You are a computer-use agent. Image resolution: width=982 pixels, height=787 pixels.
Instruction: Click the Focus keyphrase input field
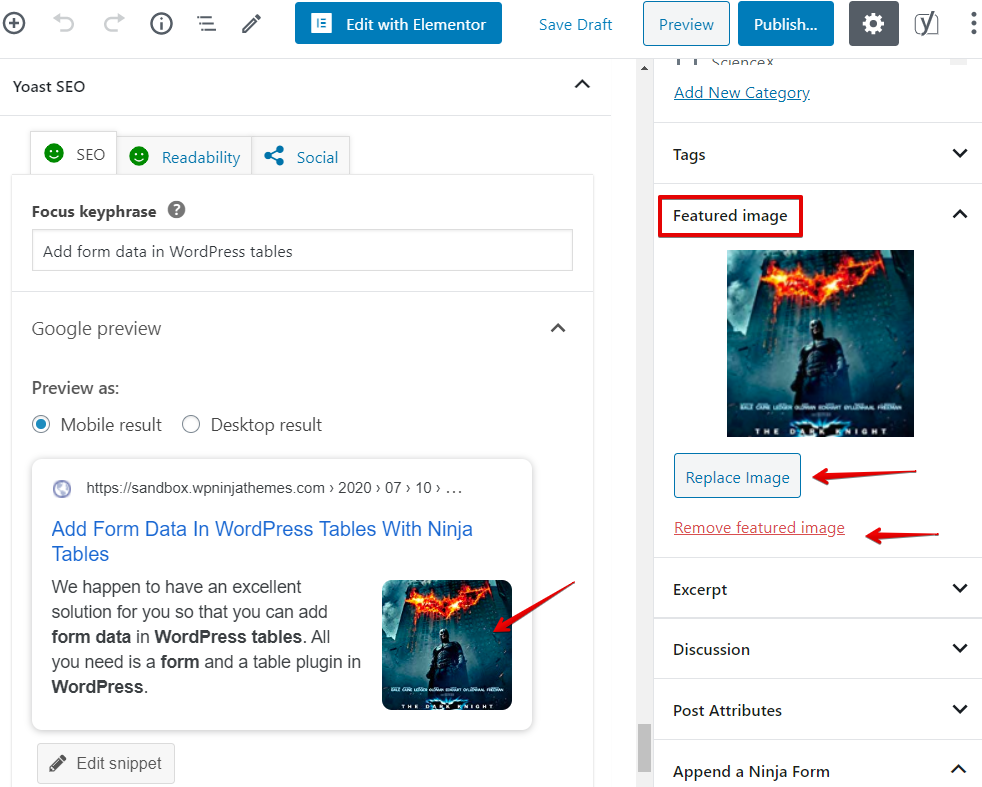click(302, 250)
